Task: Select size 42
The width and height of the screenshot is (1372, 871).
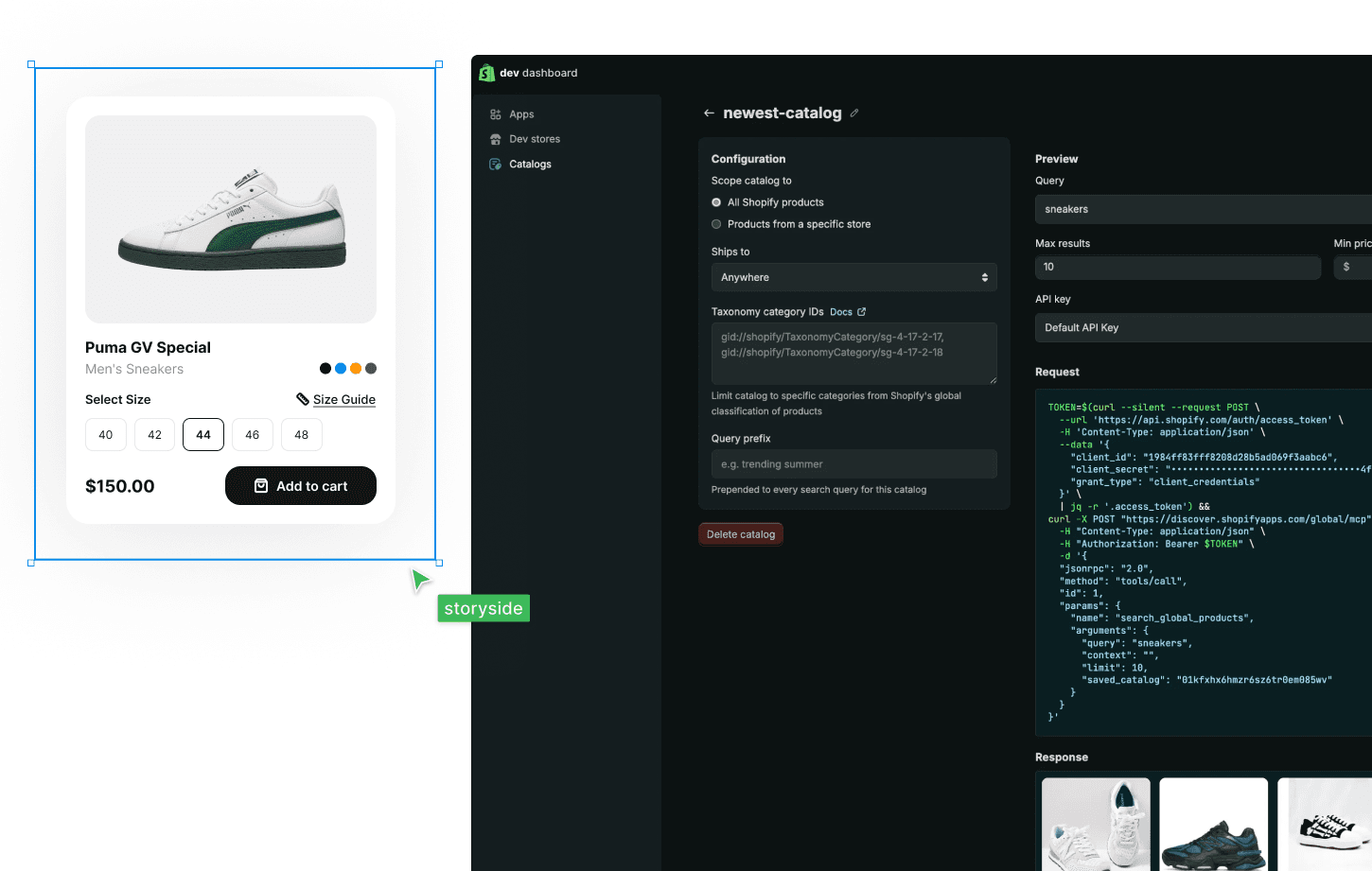Action: point(155,435)
